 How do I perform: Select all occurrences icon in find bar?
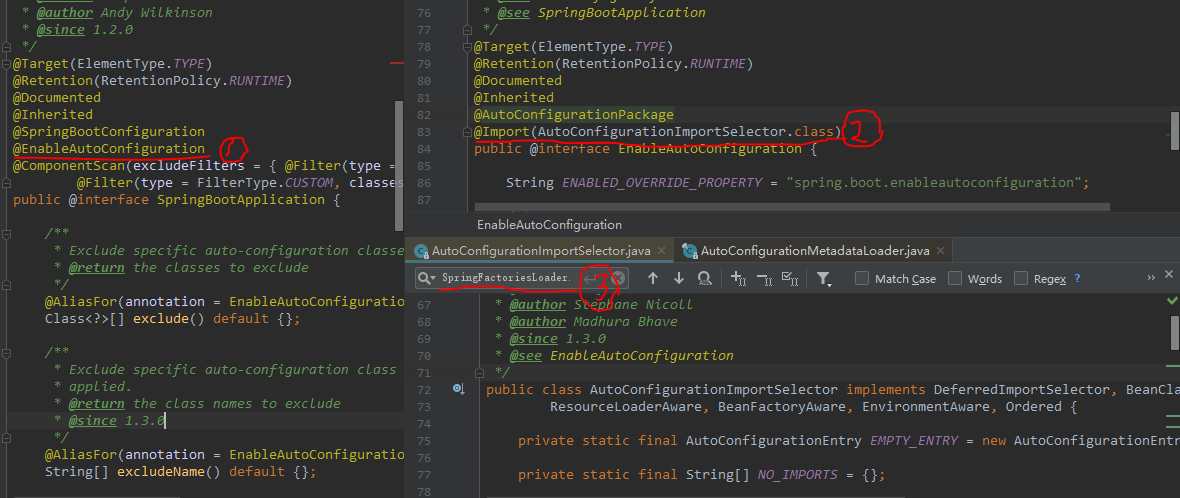point(790,278)
